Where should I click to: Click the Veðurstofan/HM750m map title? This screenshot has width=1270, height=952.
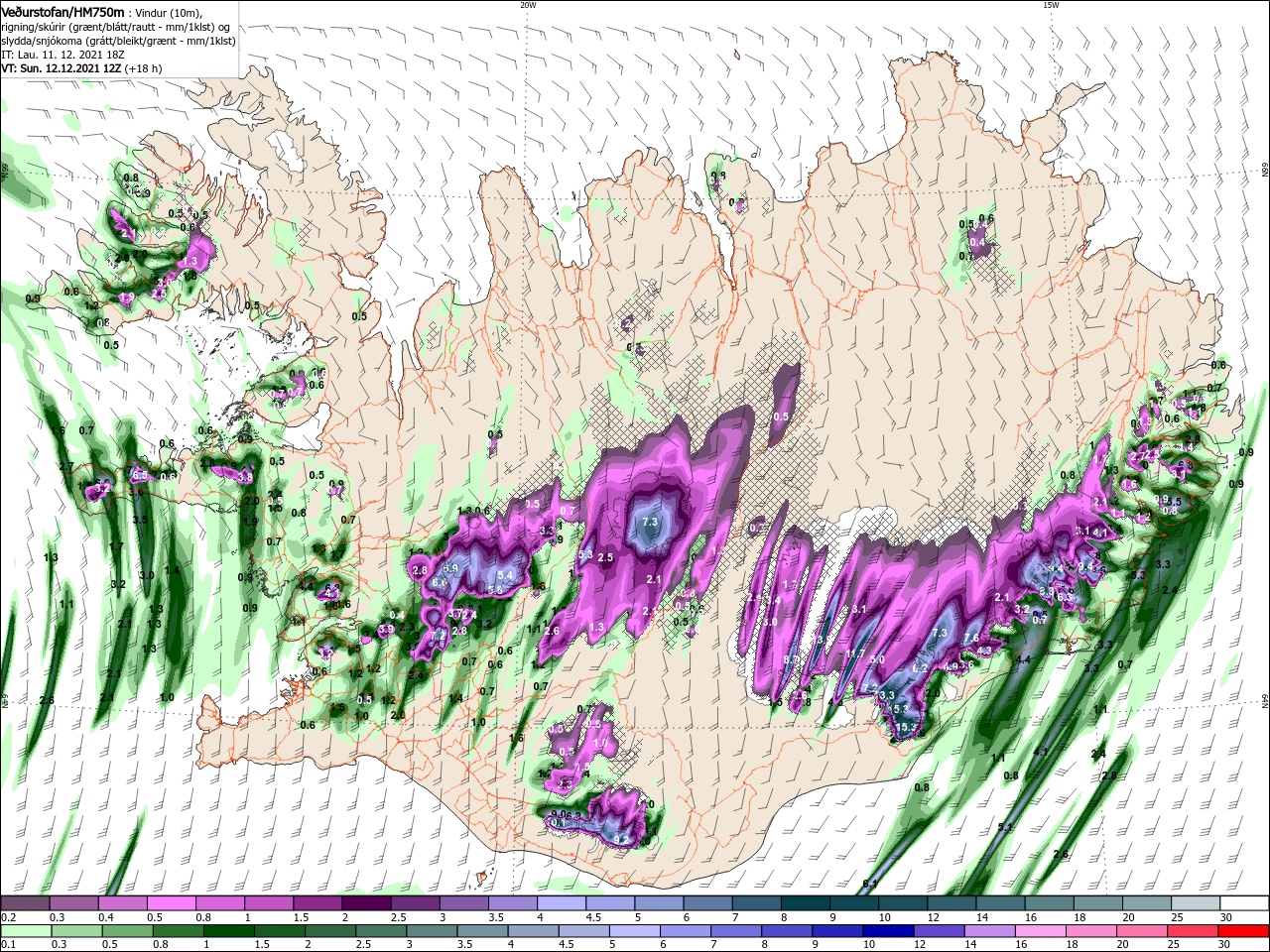point(63,11)
